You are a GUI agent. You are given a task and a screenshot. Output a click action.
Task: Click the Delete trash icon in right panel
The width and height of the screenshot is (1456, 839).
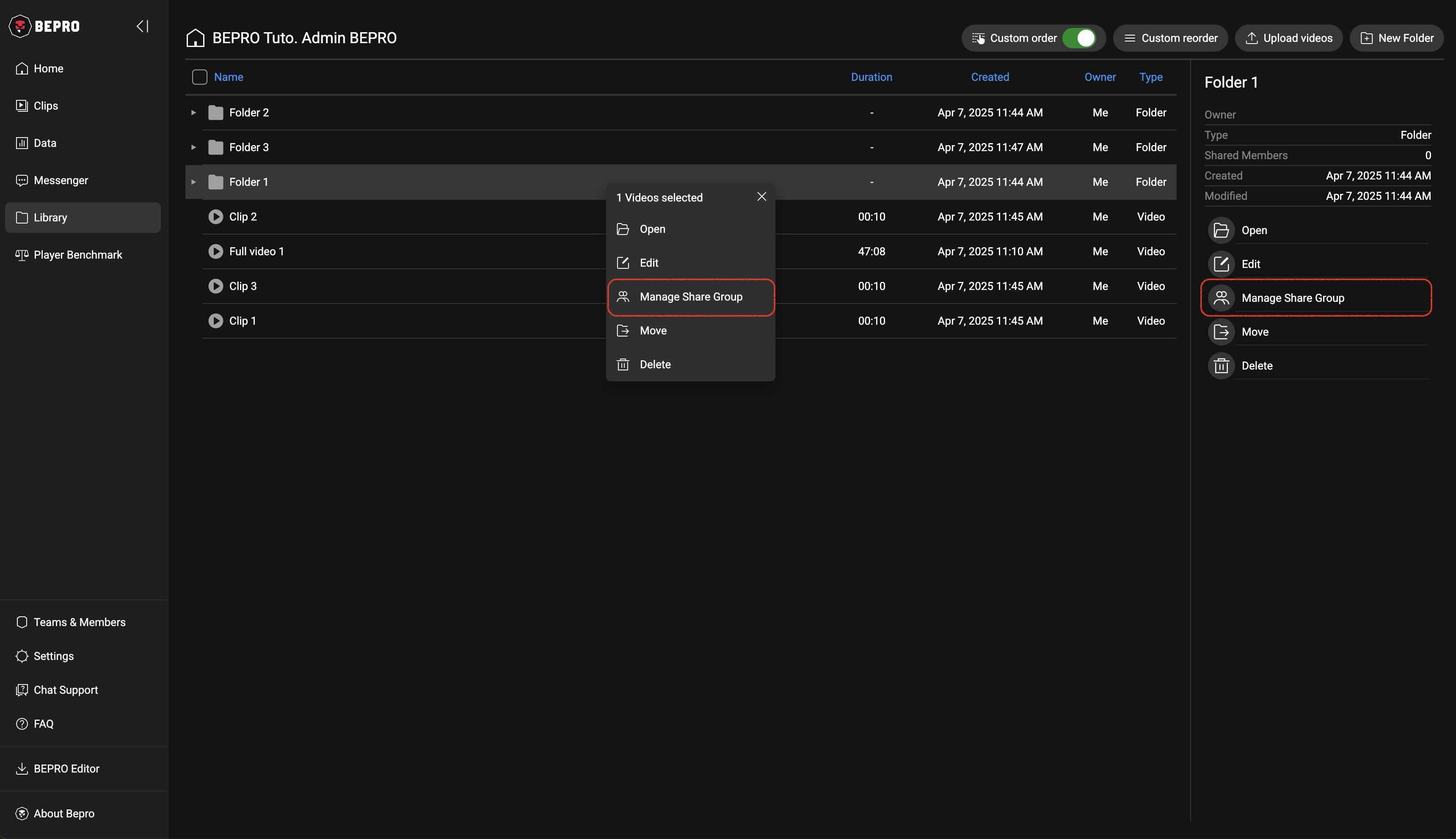point(1221,366)
